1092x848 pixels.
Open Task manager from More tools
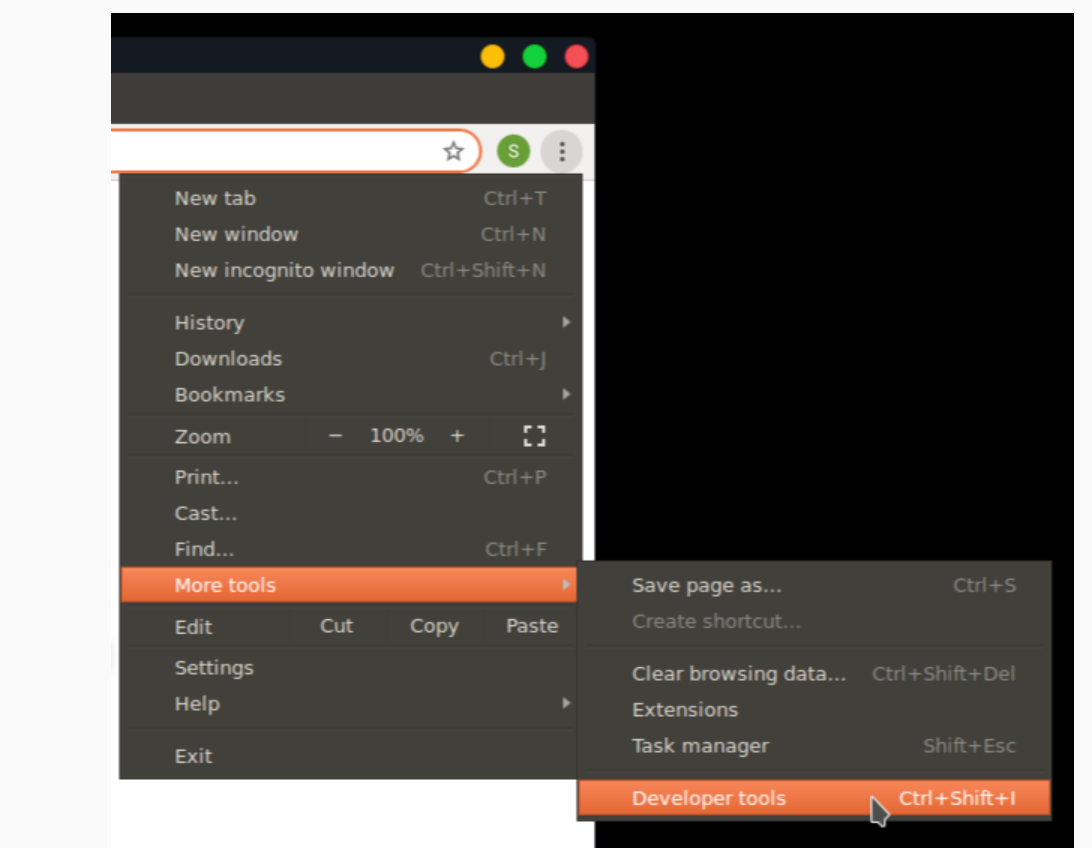[700, 746]
